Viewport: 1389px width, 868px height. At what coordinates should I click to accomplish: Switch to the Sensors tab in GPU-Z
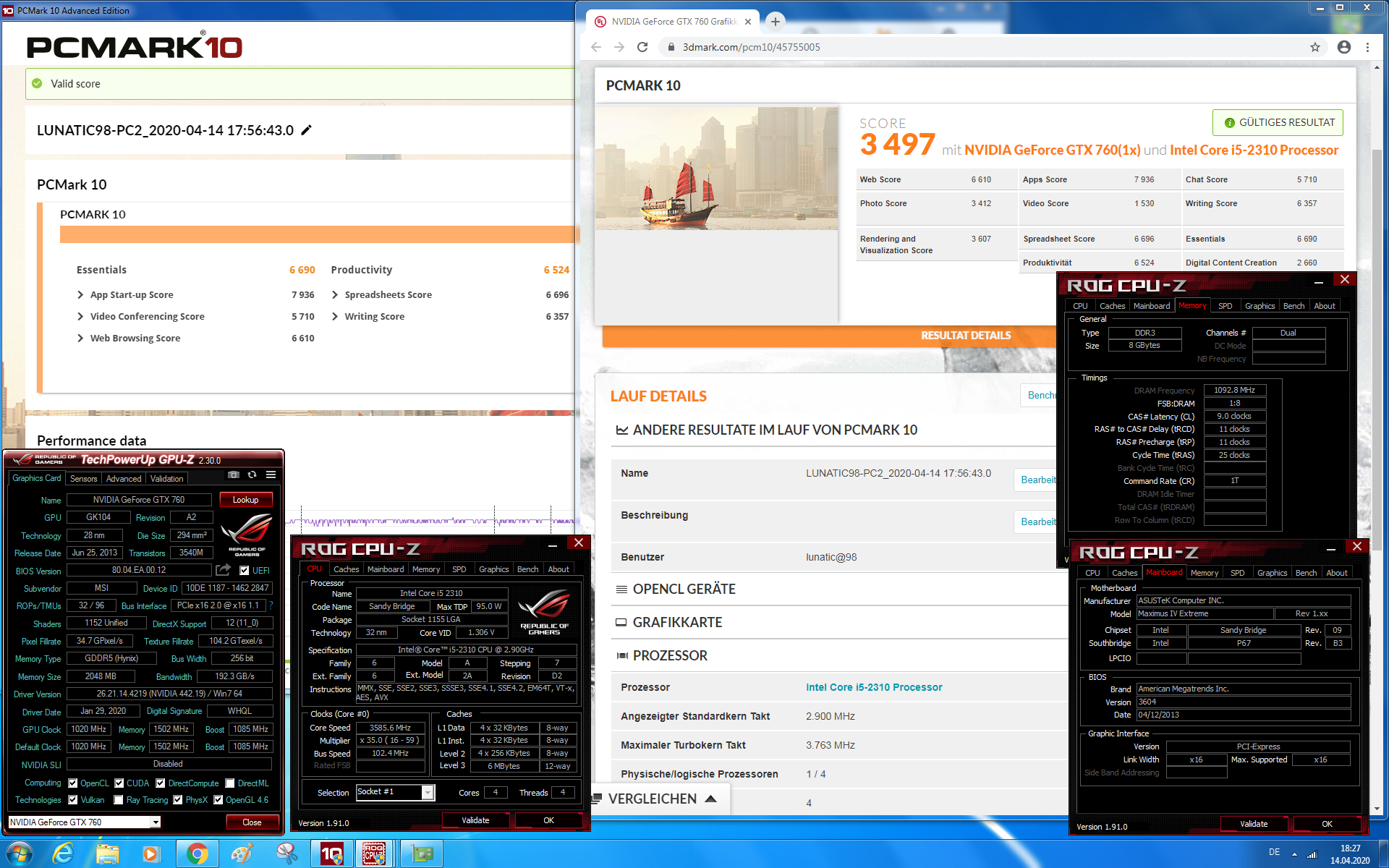pos(83,479)
